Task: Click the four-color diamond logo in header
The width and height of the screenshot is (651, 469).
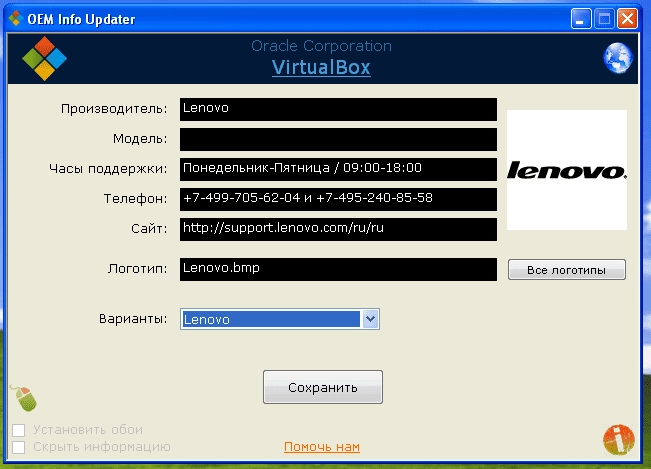Action: coord(44,58)
